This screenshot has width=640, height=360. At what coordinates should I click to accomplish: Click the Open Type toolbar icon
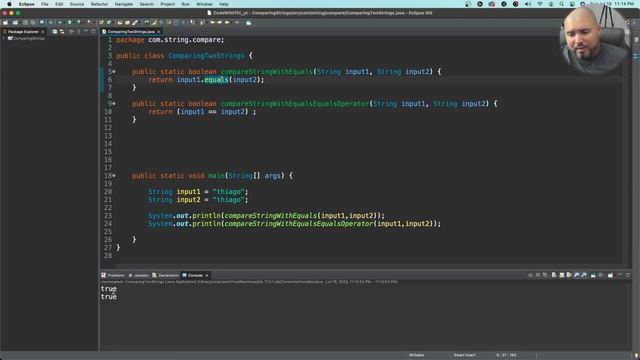point(120,22)
